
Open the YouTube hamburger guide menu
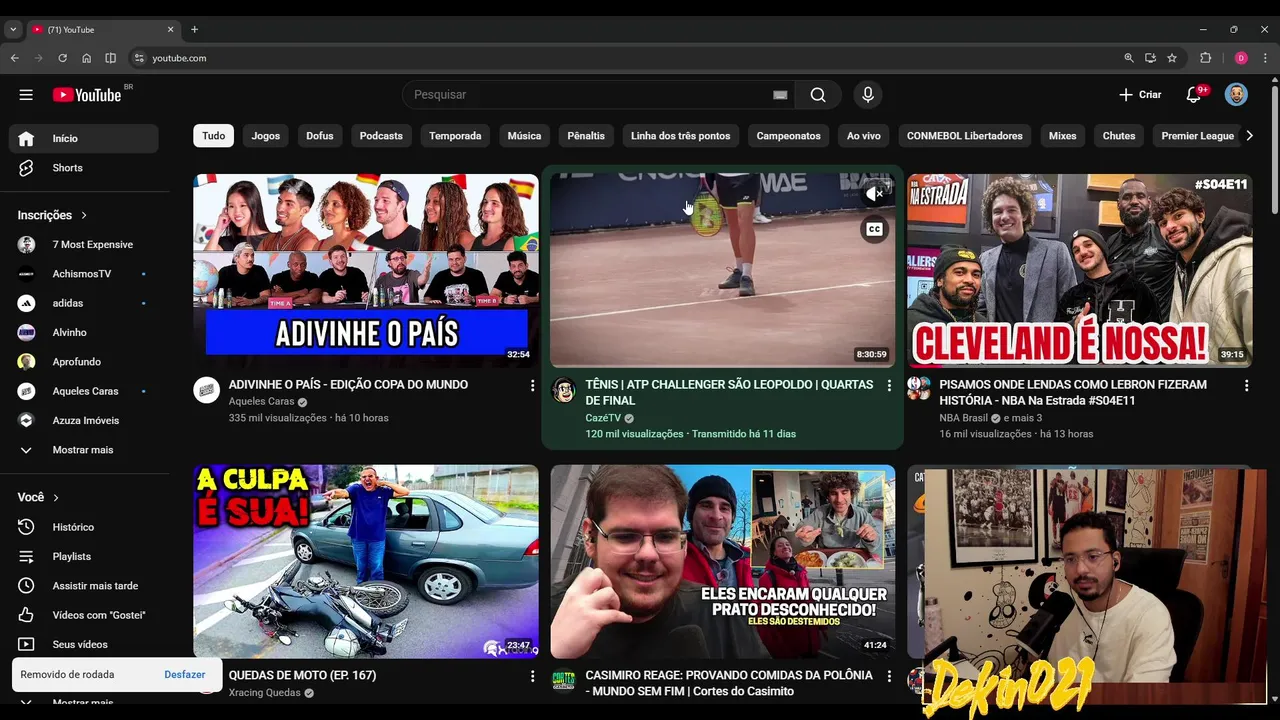[x=26, y=95]
